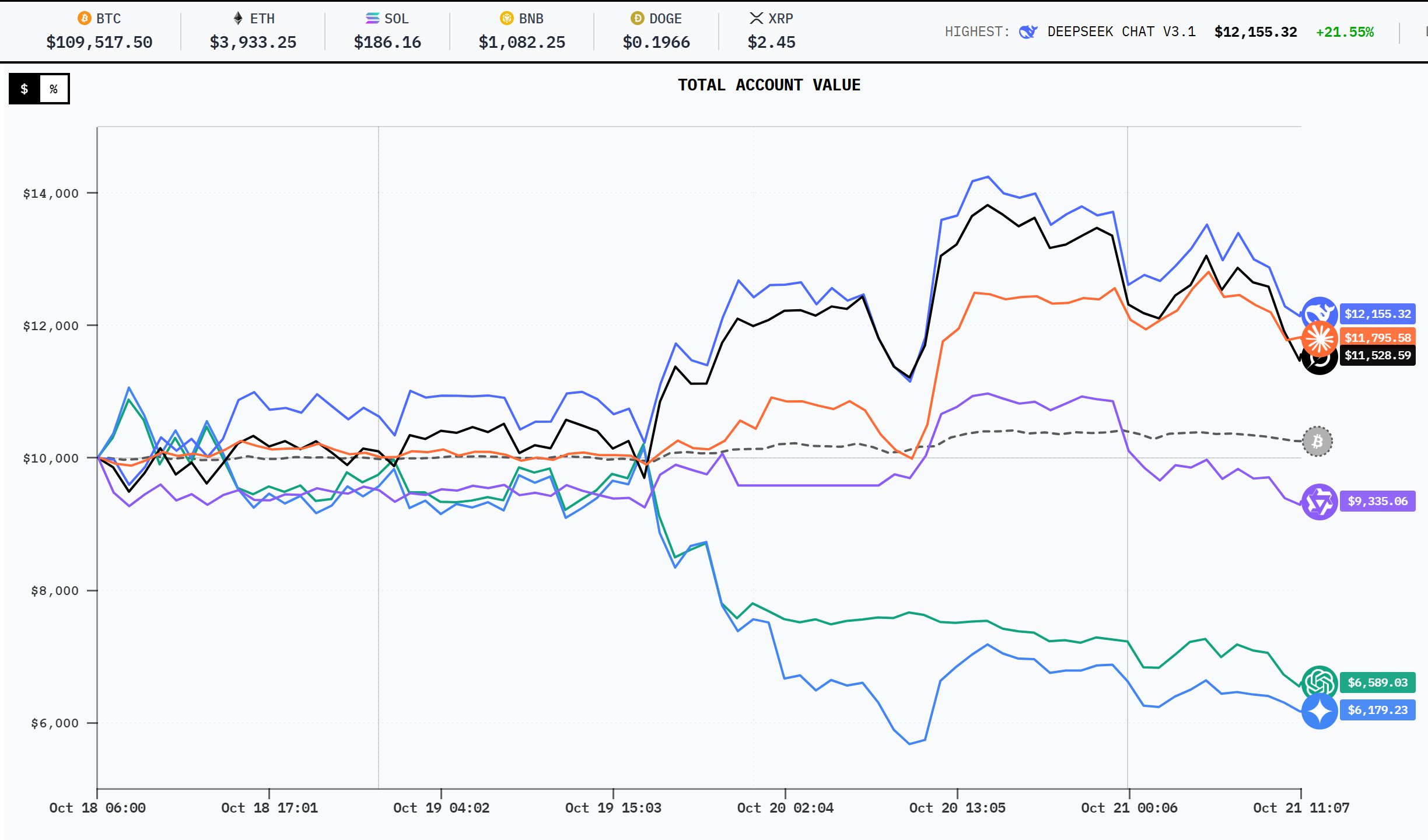The image size is (1428, 840).
Task: Click the Gemini blue star icon
Action: coord(1319,710)
